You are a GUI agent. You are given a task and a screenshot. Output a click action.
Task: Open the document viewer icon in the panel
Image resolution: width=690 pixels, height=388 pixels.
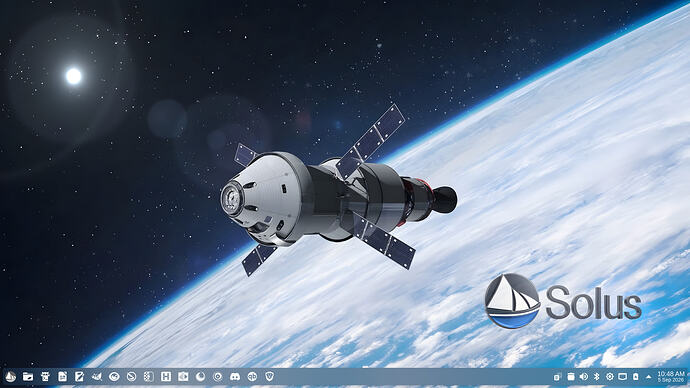coord(62,377)
